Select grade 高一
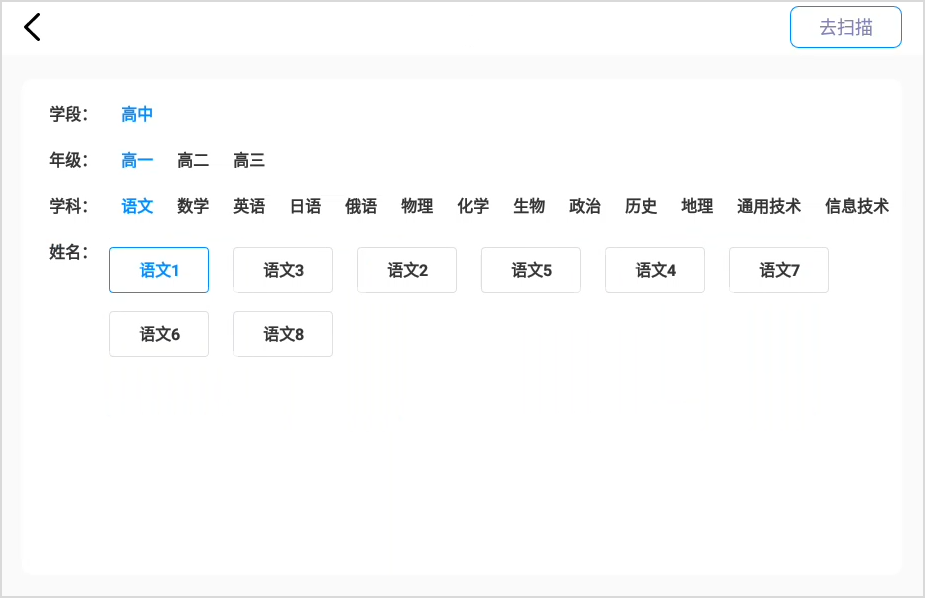Viewport: 926px width, 599px height. [x=137, y=160]
